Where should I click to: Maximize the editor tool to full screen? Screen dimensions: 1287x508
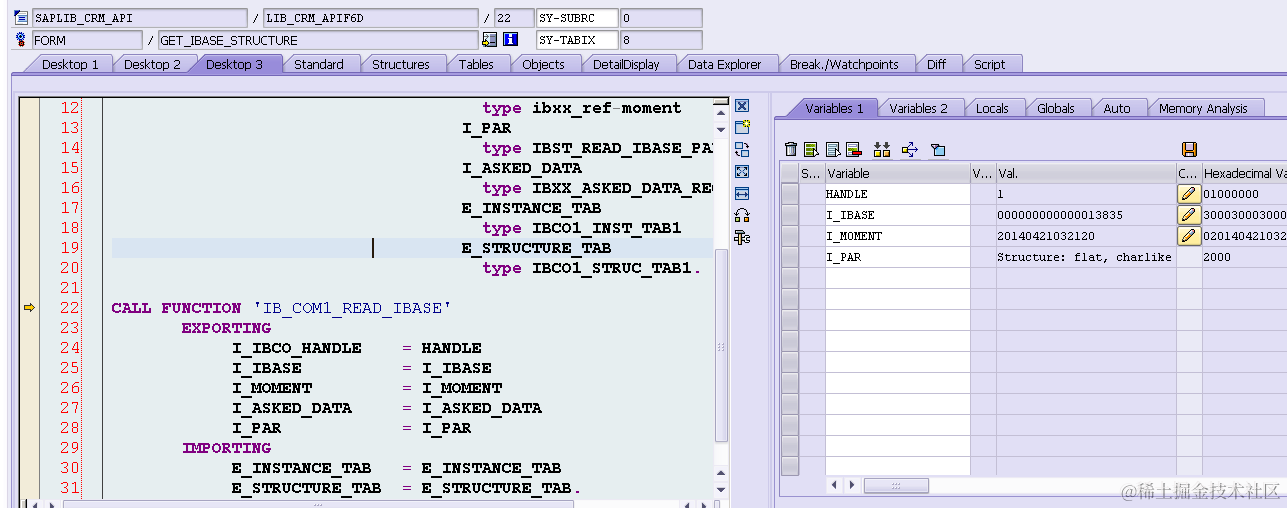click(742, 172)
